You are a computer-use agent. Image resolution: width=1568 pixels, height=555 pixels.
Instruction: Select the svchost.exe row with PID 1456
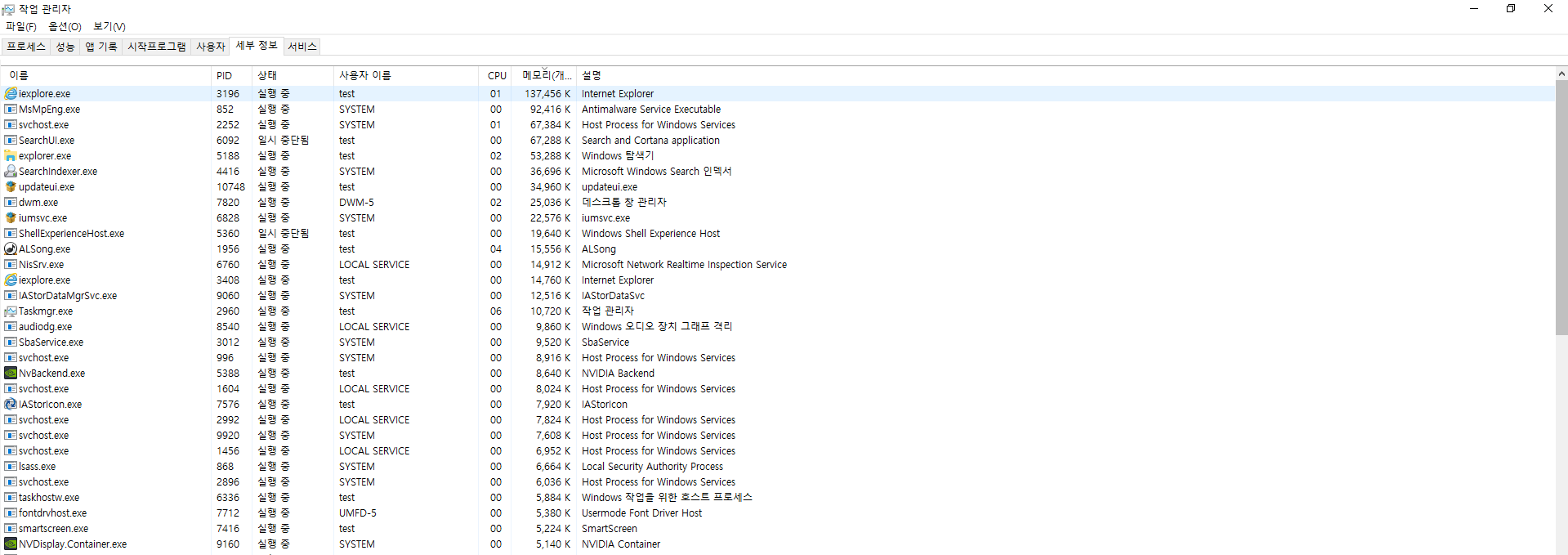coord(778,451)
